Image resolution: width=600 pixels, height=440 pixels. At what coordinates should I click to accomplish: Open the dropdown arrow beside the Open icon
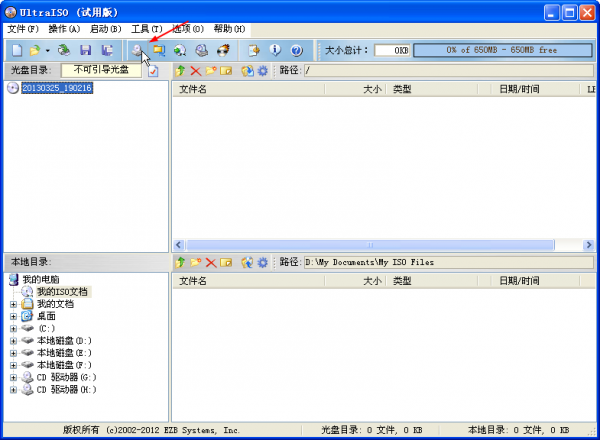(48, 49)
